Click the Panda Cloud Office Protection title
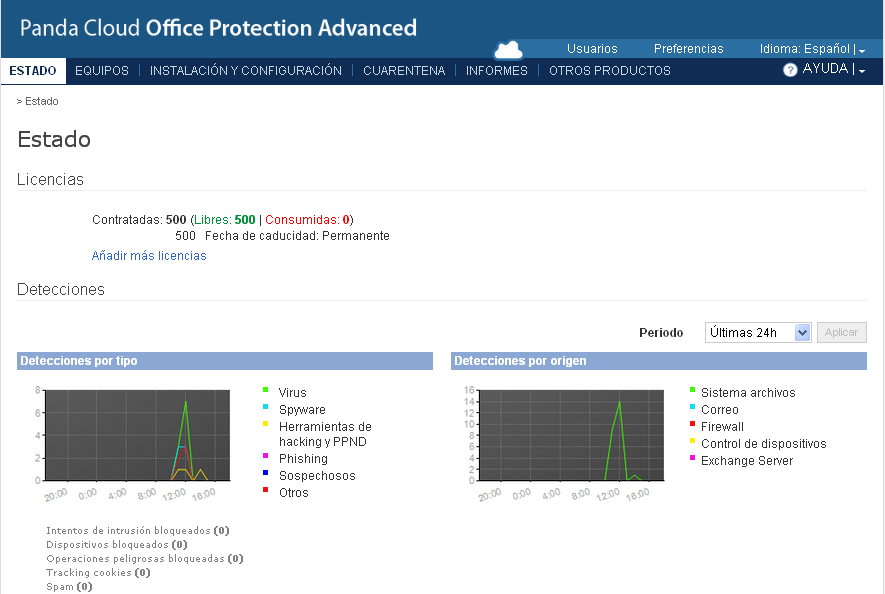 (x=218, y=28)
